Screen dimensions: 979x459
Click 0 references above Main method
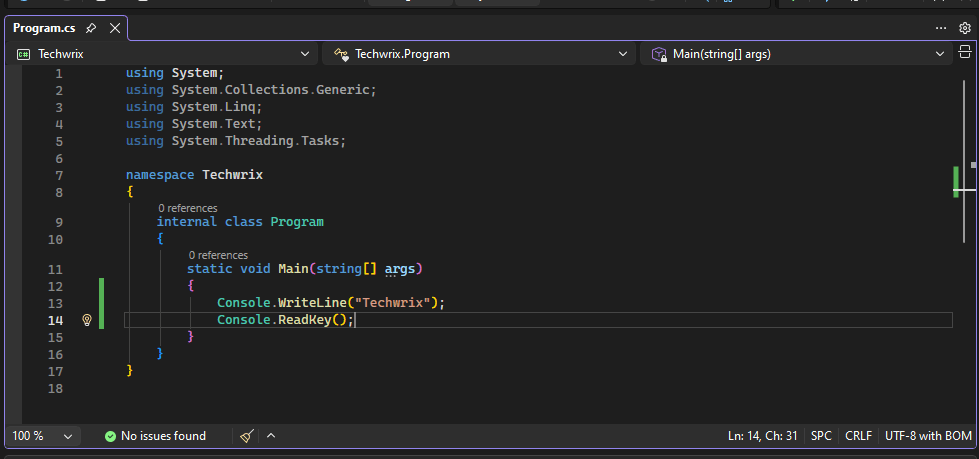click(x=217, y=255)
